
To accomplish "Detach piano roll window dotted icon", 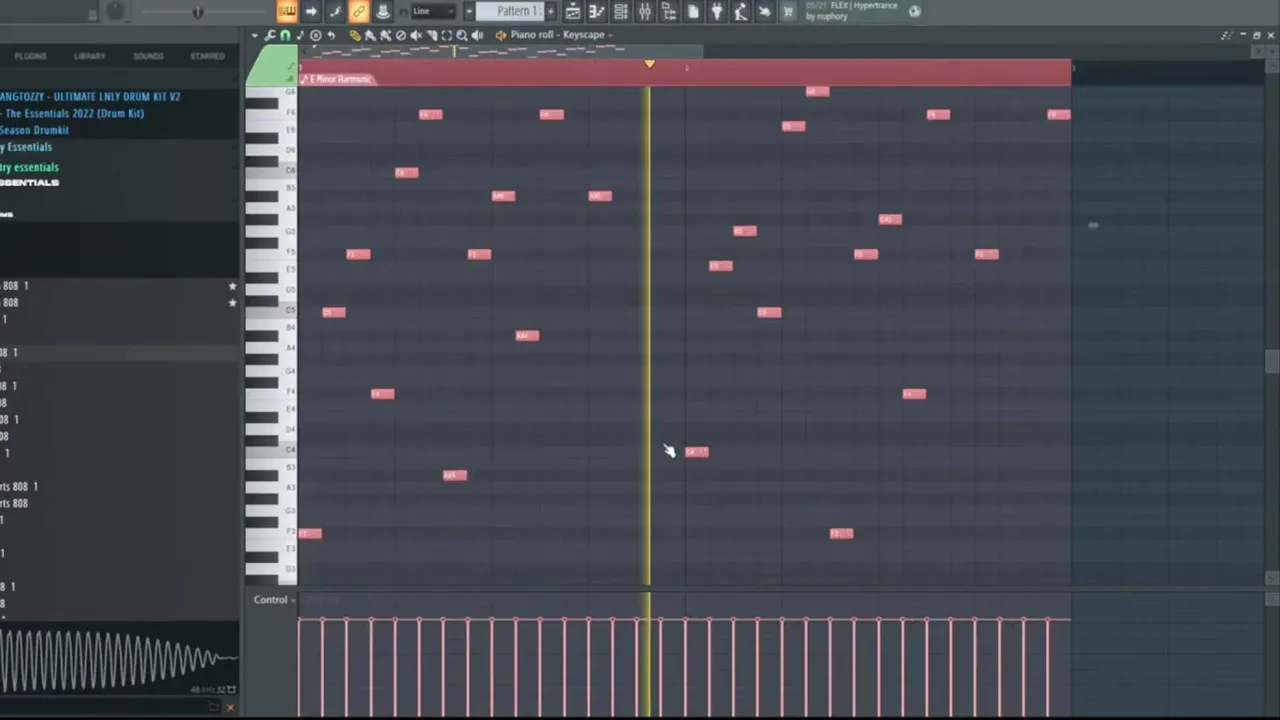I will click(1227, 35).
